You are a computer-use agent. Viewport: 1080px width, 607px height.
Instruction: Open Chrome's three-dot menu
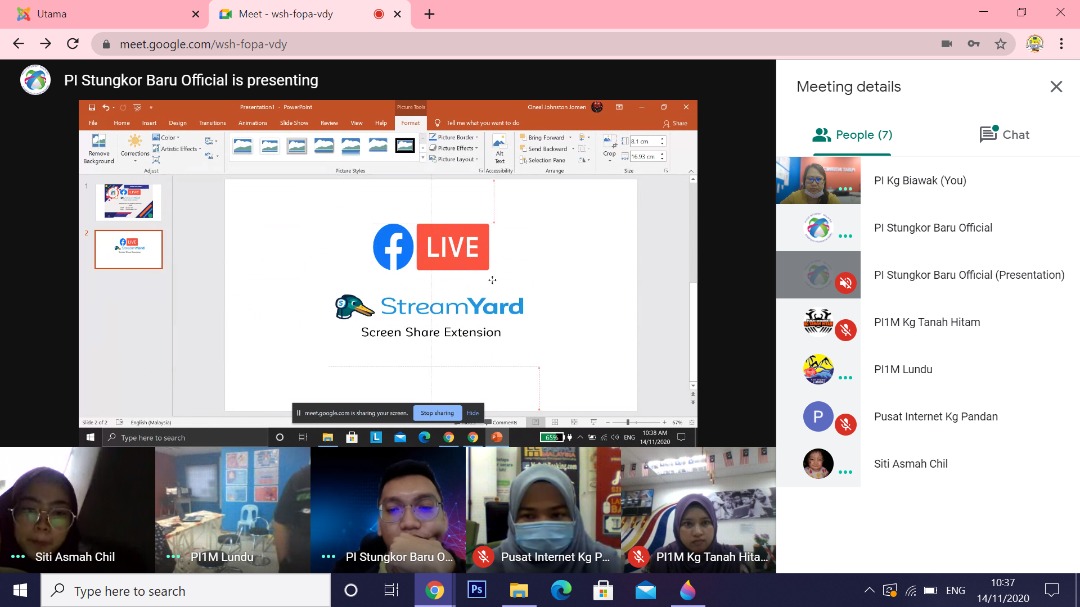click(1062, 44)
